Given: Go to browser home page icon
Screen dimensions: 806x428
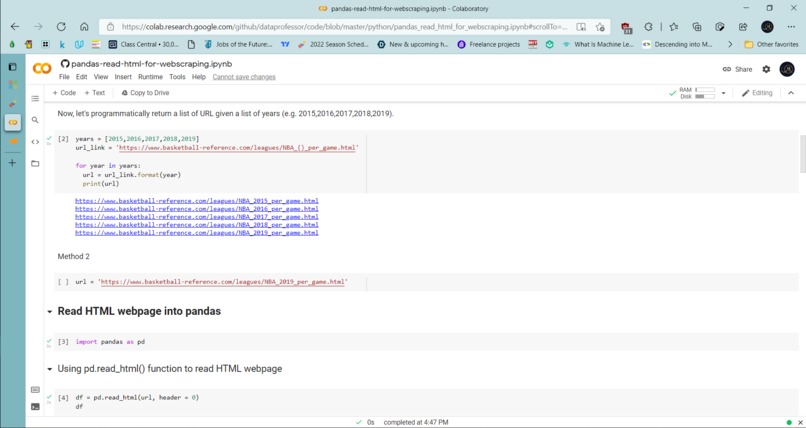Looking at the screenshot, I should pos(84,27).
